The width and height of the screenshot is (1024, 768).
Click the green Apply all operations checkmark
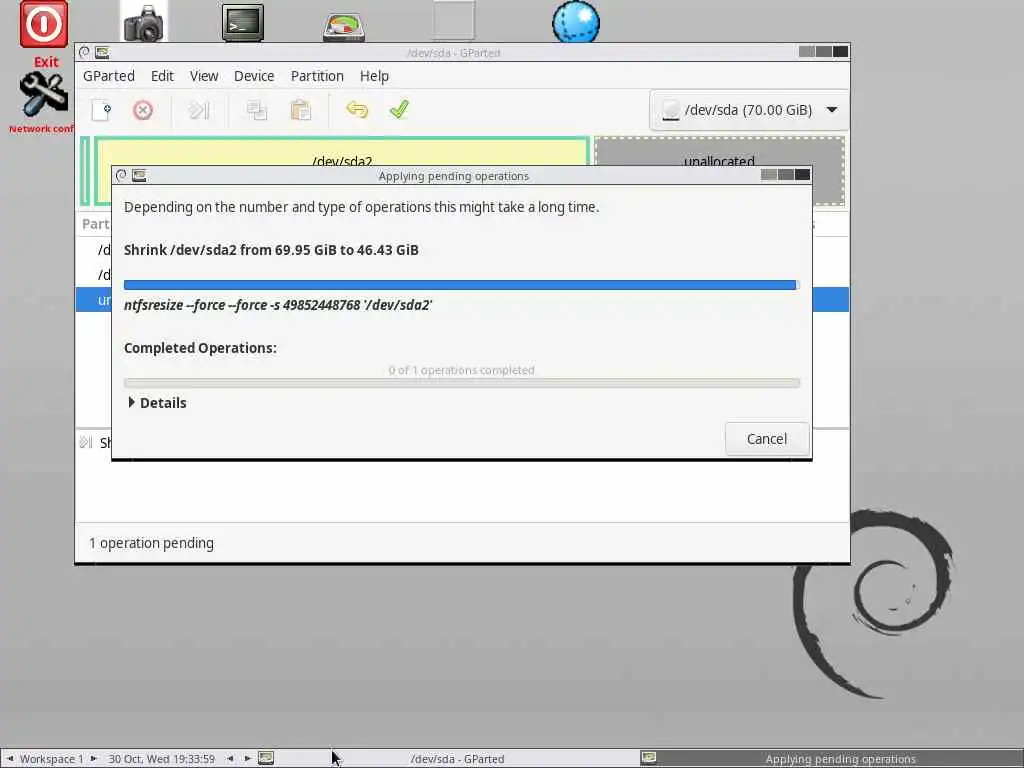tap(399, 109)
